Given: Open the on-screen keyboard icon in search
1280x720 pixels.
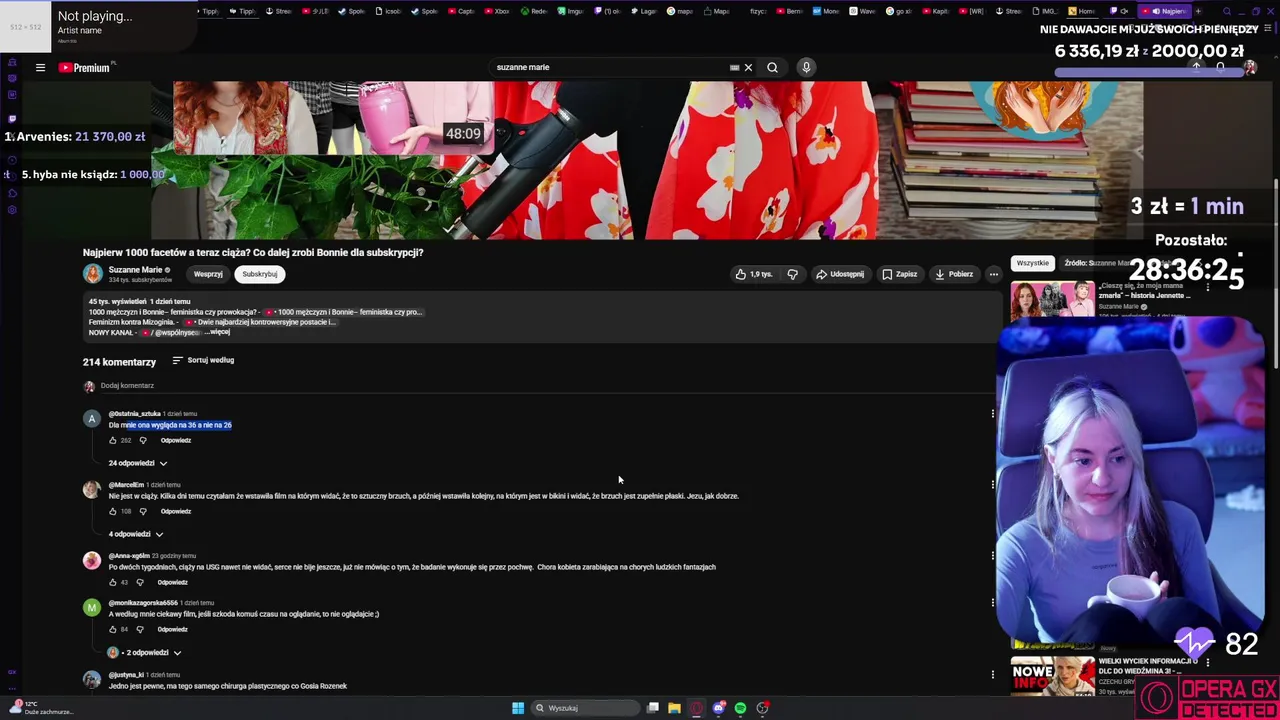Looking at the screenshot, I should [734, 68].
